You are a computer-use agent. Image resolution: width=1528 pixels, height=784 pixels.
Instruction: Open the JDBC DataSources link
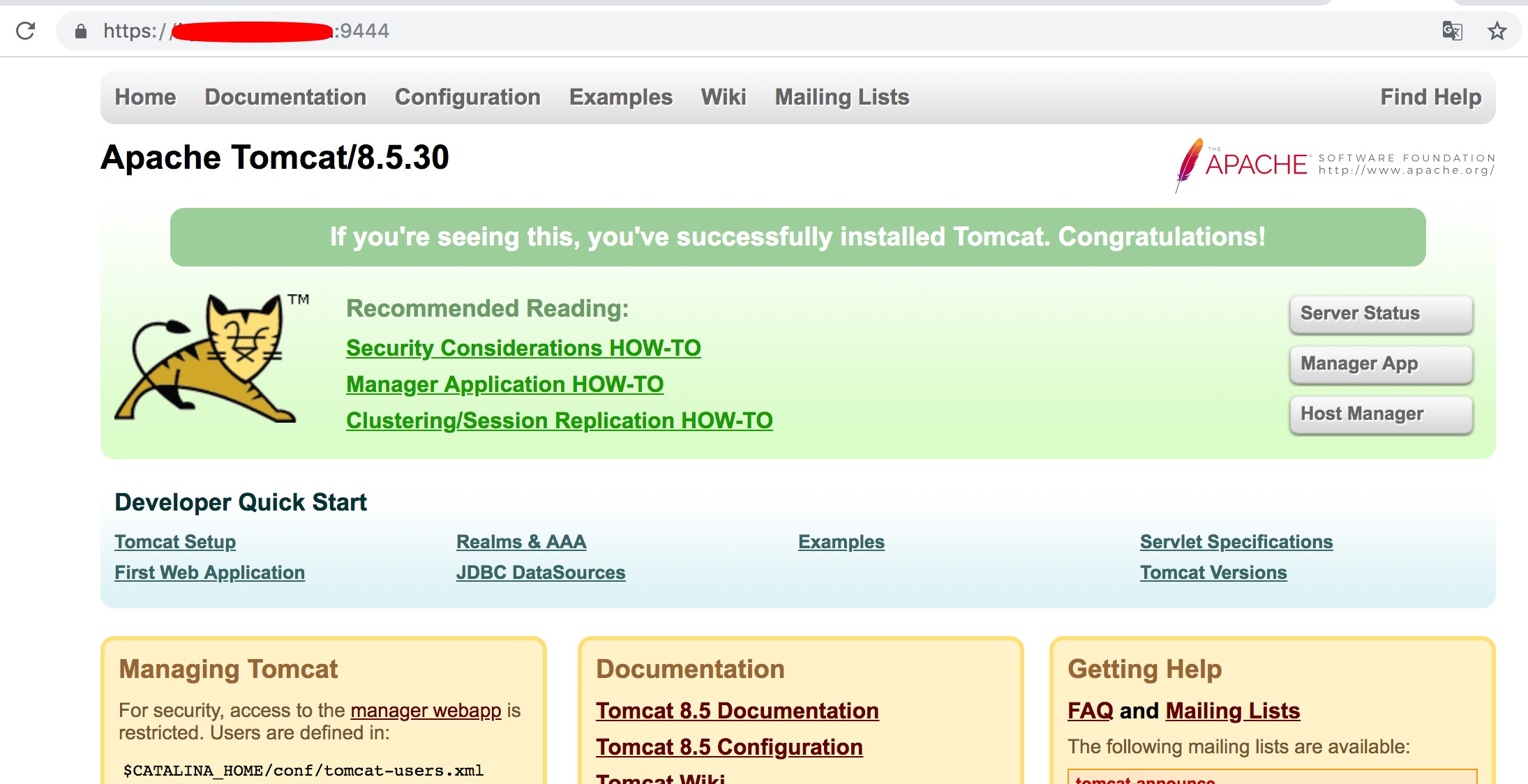pos(541,573)
